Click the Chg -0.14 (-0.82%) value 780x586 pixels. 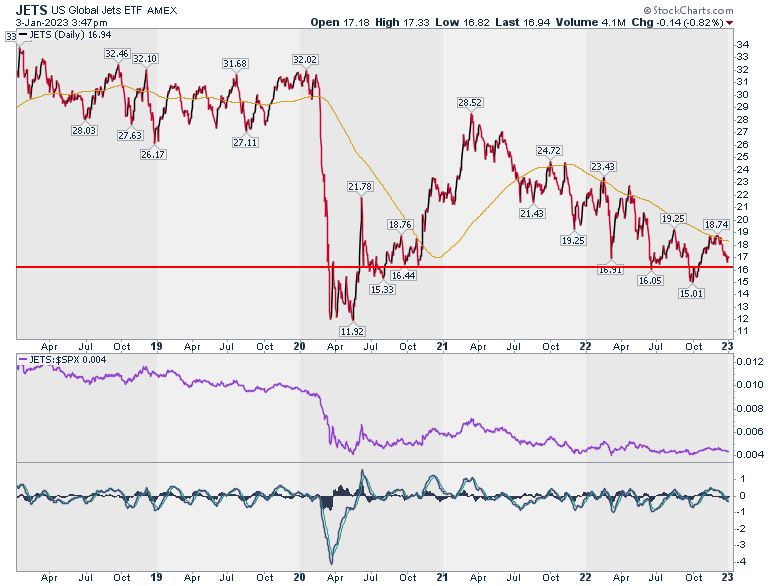689,22
